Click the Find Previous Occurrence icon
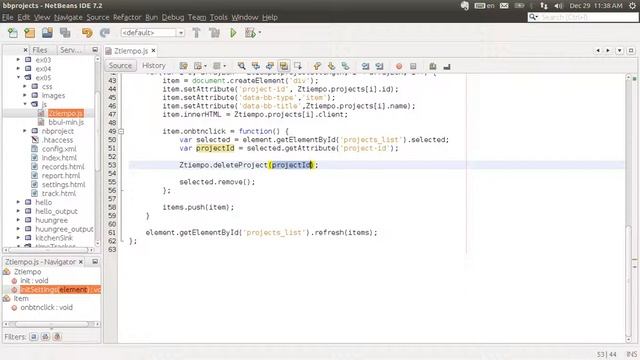This screenshot has height=360, width=640. pos(256,66)
